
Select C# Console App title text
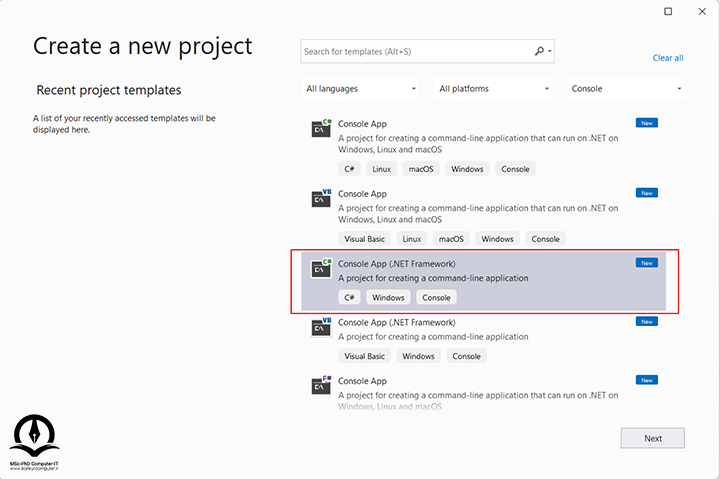coord(362,124)
